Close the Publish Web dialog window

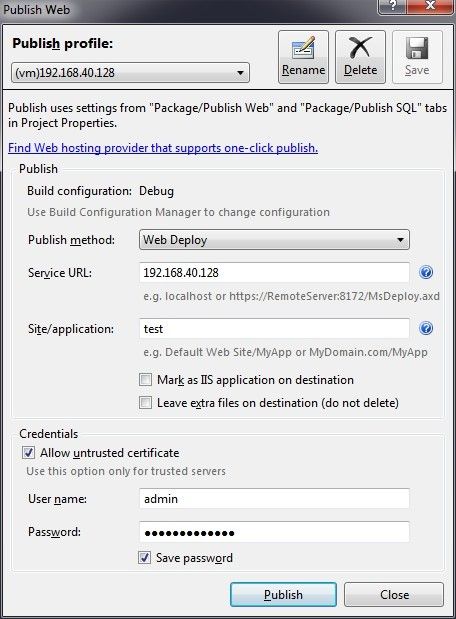pyautogui.click(x=430, y=6)
